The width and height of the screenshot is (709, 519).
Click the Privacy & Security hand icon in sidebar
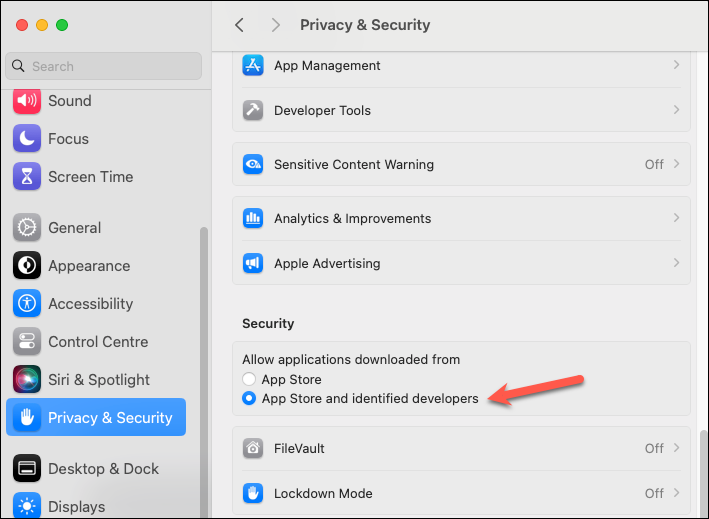click(x=27, y=417)
